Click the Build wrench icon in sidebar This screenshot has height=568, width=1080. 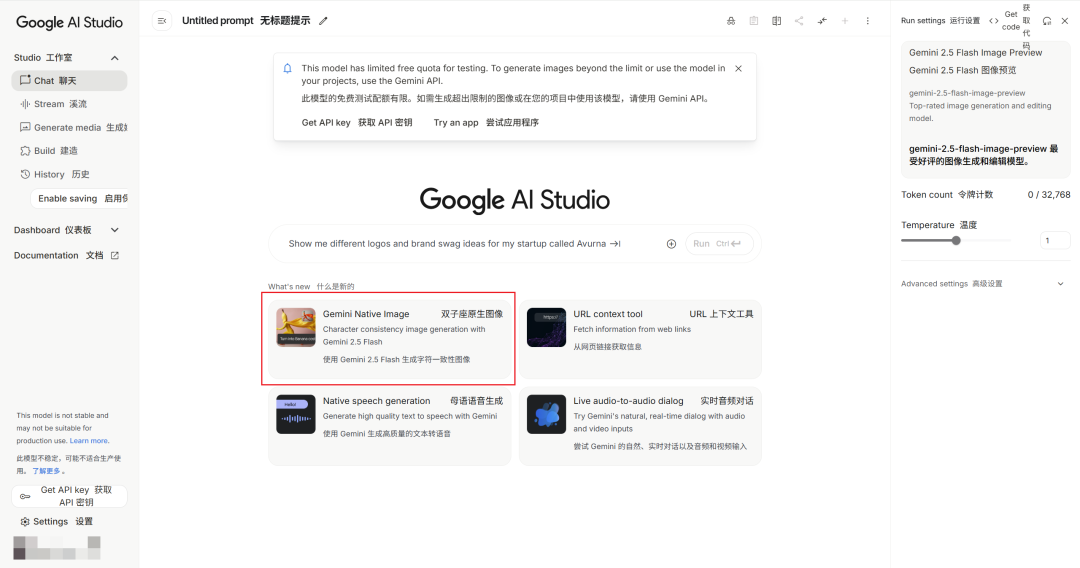[x=25, y=151]
